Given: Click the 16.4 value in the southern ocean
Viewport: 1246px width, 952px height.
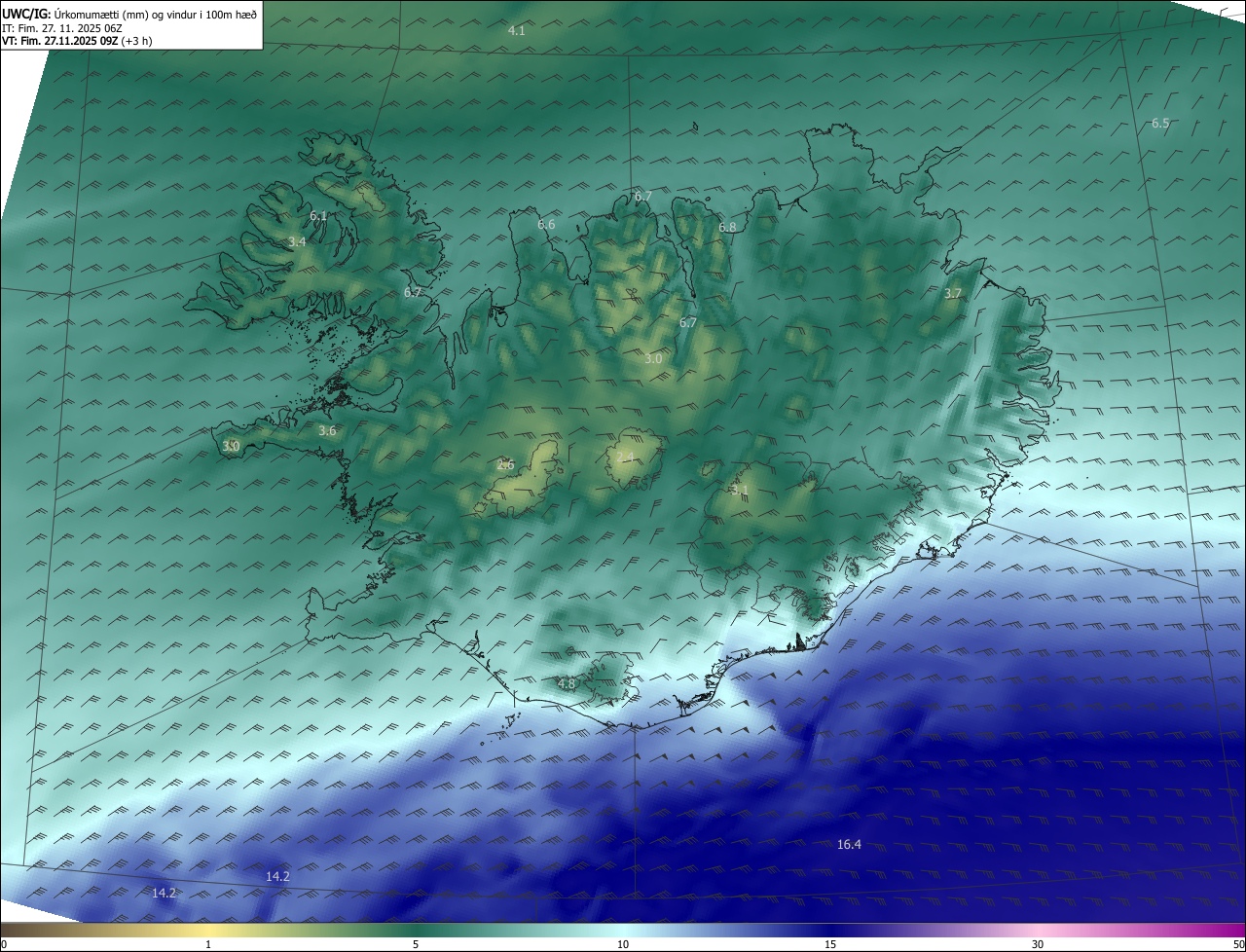Looking at the screenshot, I should (849, 845).
